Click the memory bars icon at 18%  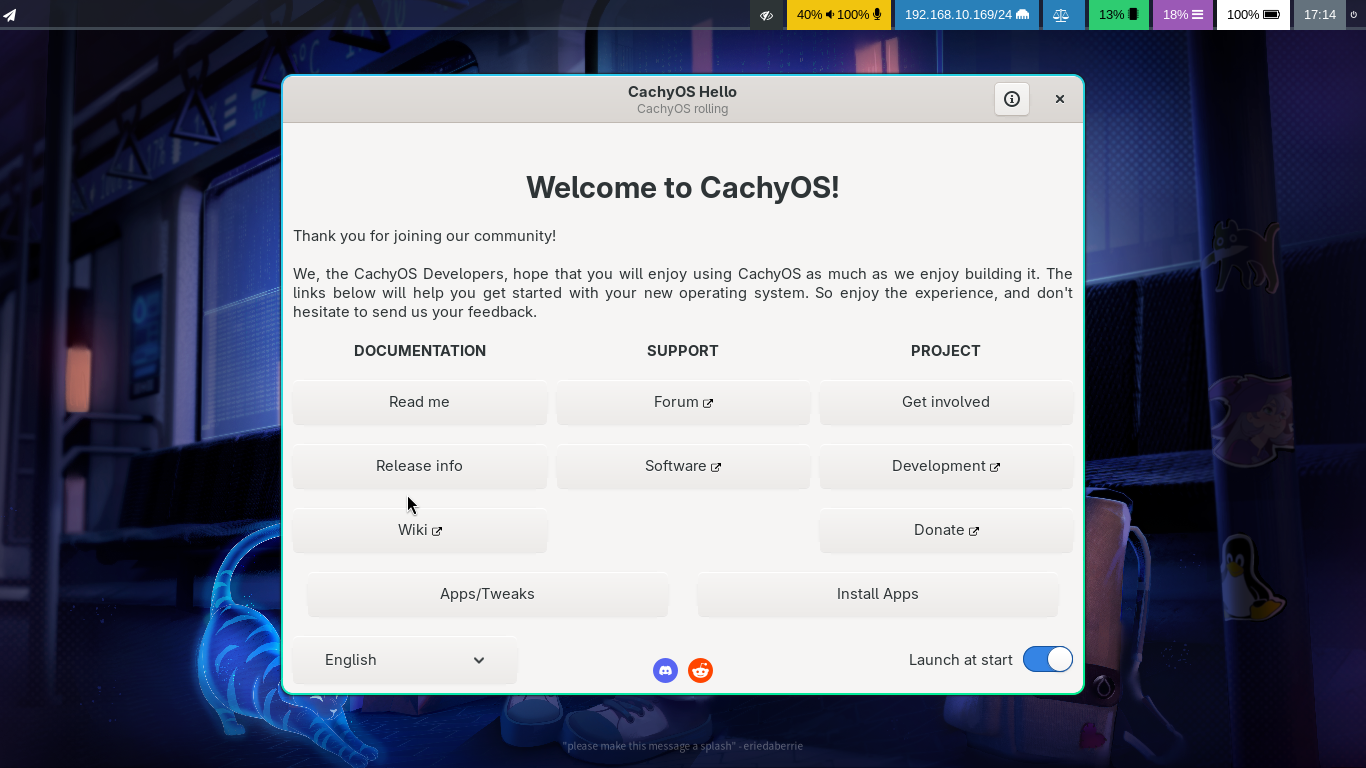[1197, 15]
